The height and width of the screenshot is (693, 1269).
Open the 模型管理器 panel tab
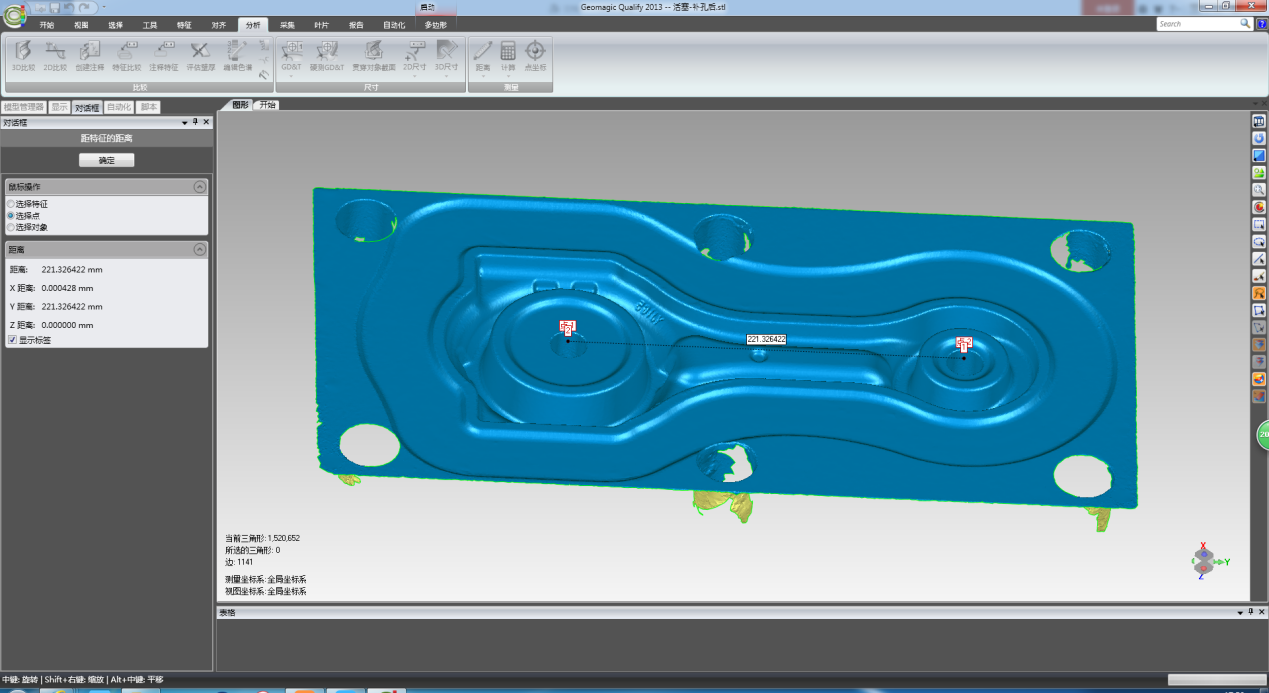click(x=24, y=107)
